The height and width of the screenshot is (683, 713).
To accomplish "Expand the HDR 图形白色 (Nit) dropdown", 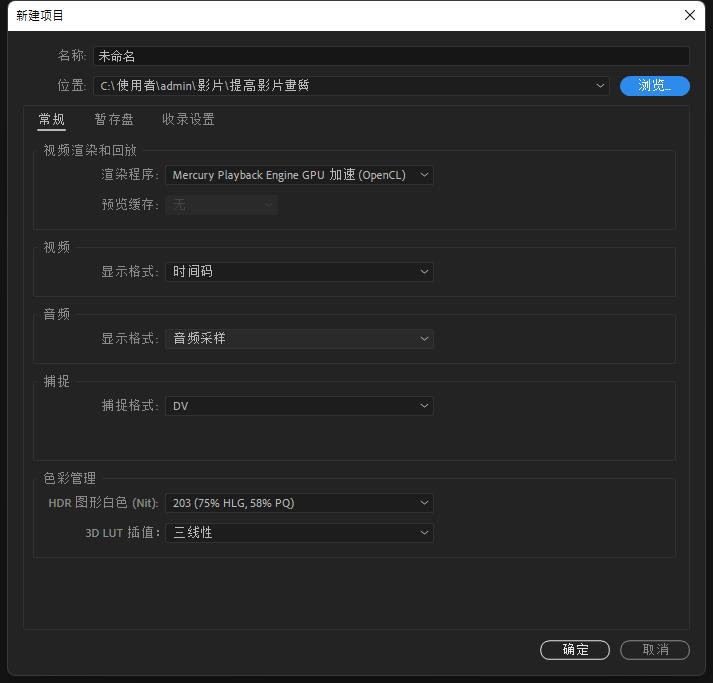I will click(x=298, y=503).
